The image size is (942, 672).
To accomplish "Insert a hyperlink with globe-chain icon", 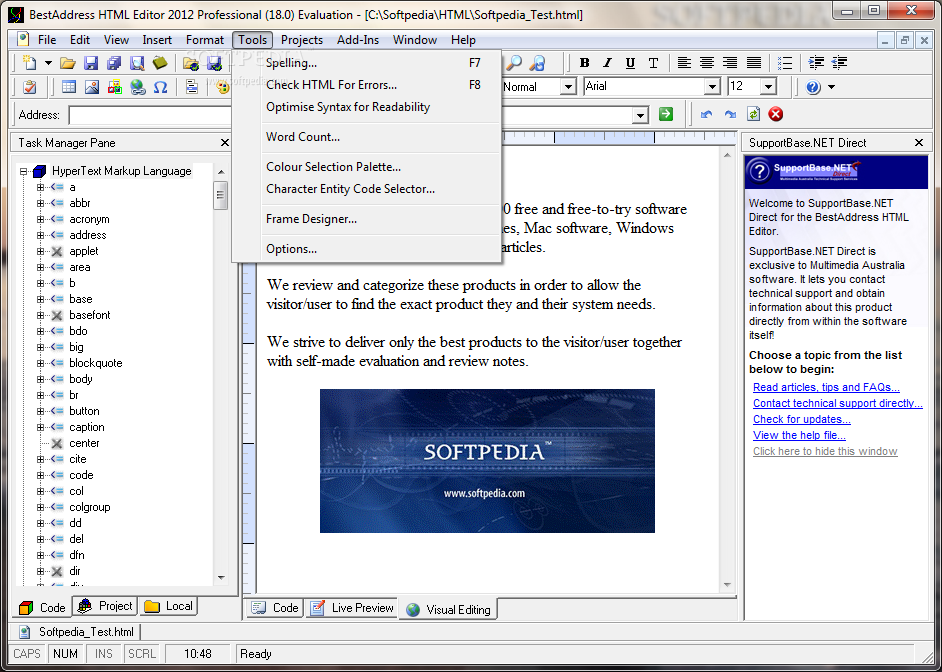I will pyautogui.click(x=138, y=86).
